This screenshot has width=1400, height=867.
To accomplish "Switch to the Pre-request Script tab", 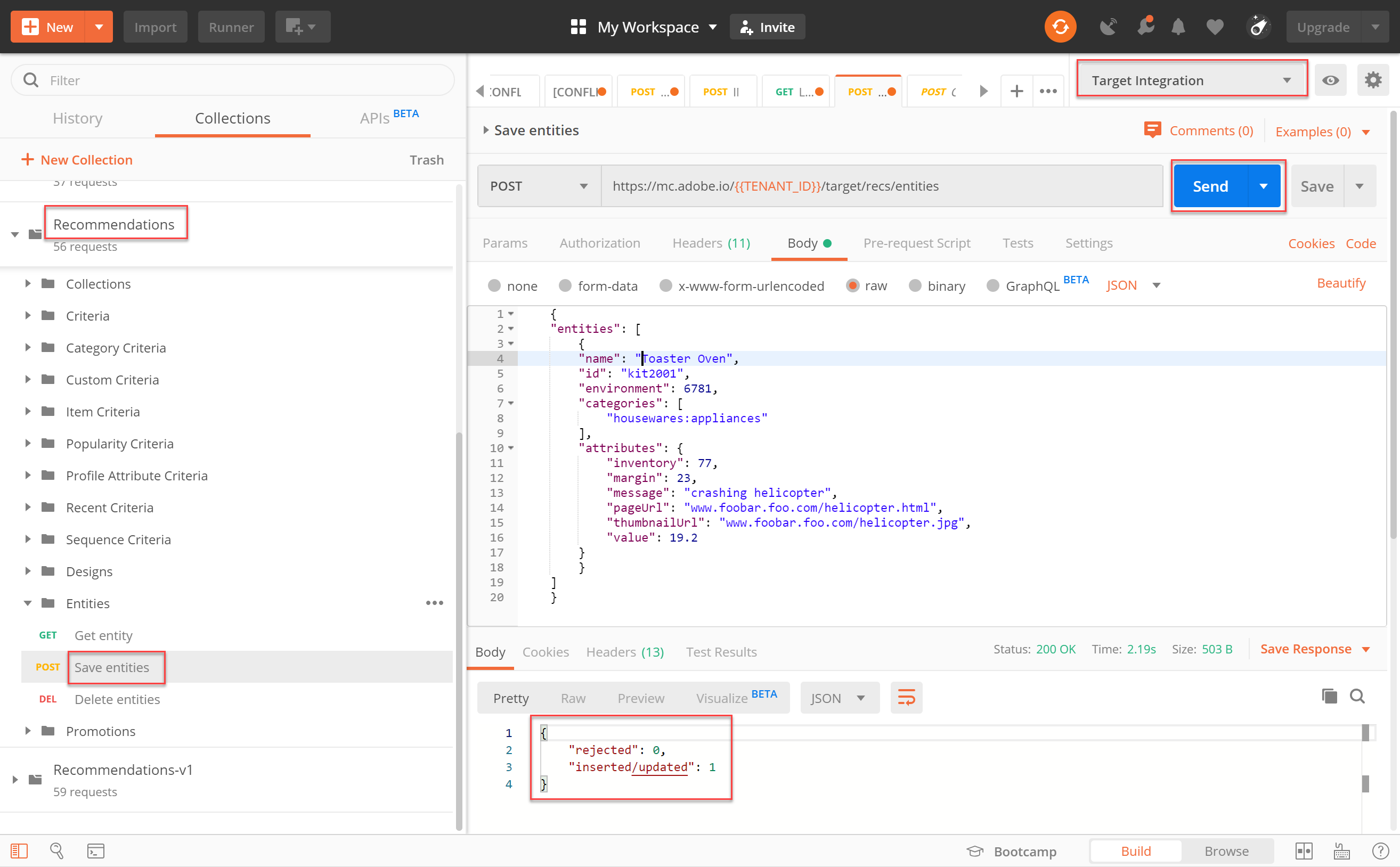I will coord(916,243).
